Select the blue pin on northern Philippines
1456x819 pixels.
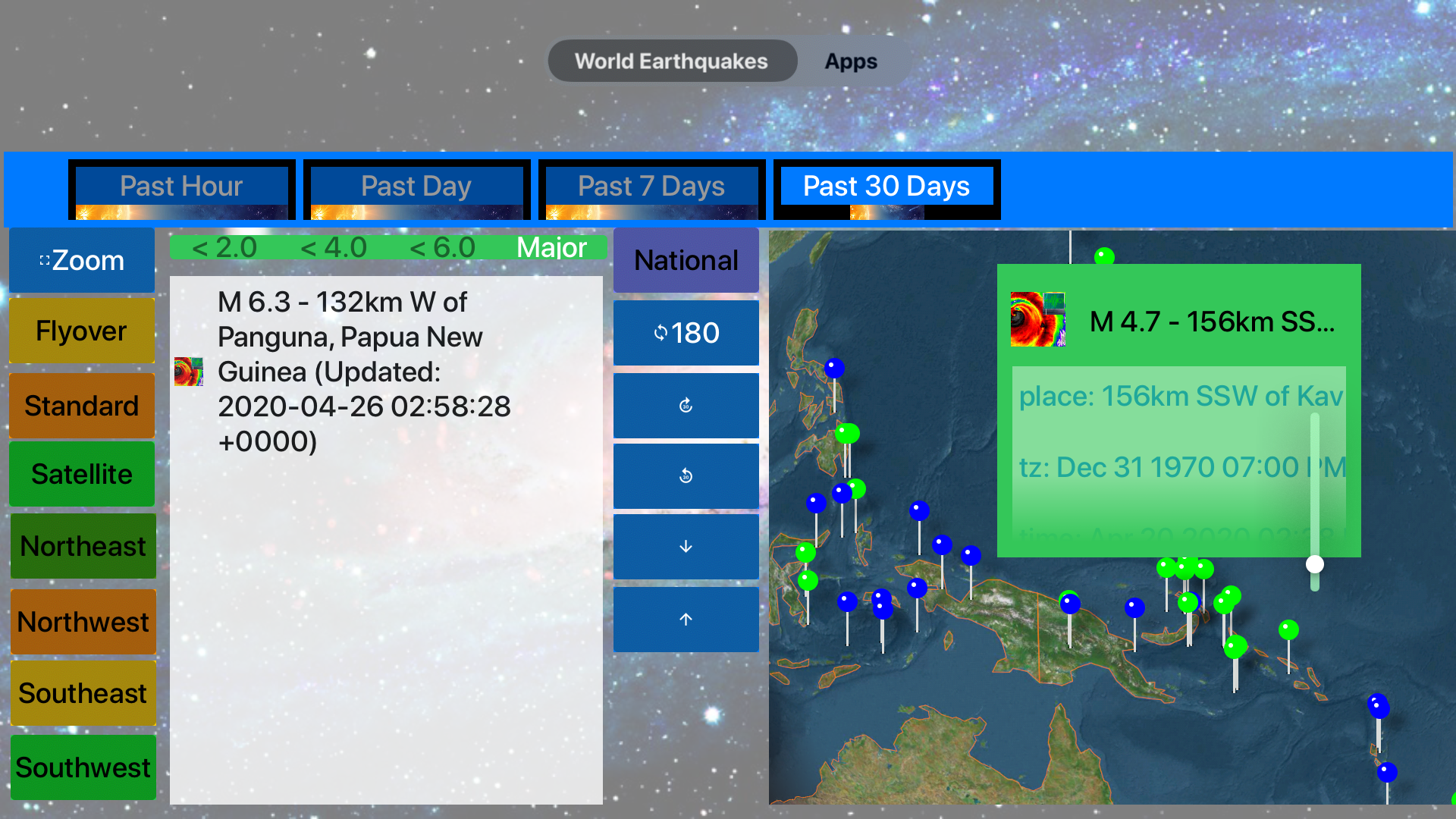tap(834, 368)
